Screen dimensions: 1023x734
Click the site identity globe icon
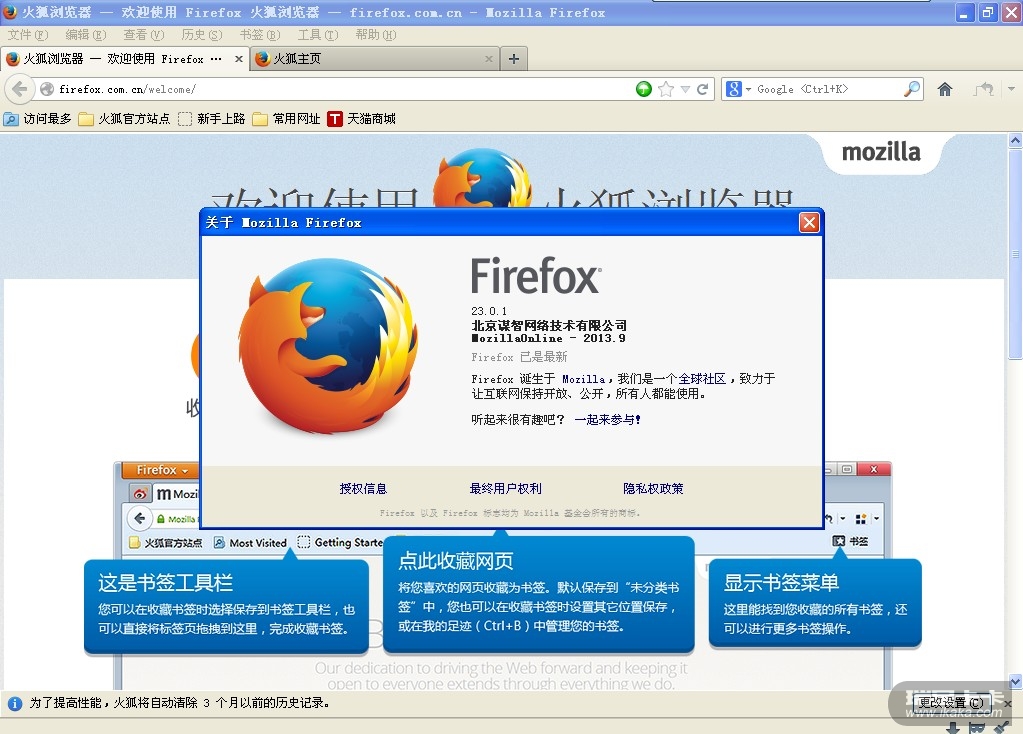[x=46, y=89]
